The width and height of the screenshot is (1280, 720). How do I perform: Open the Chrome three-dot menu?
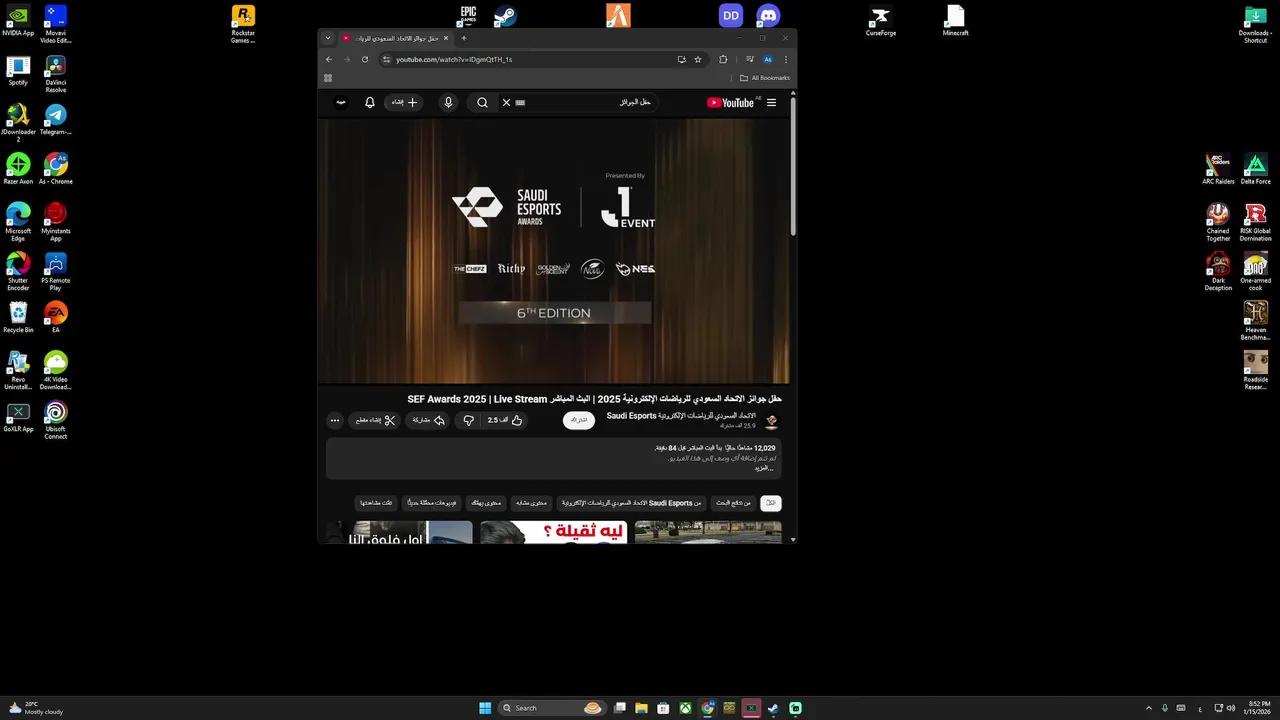(x=786, y=59)
